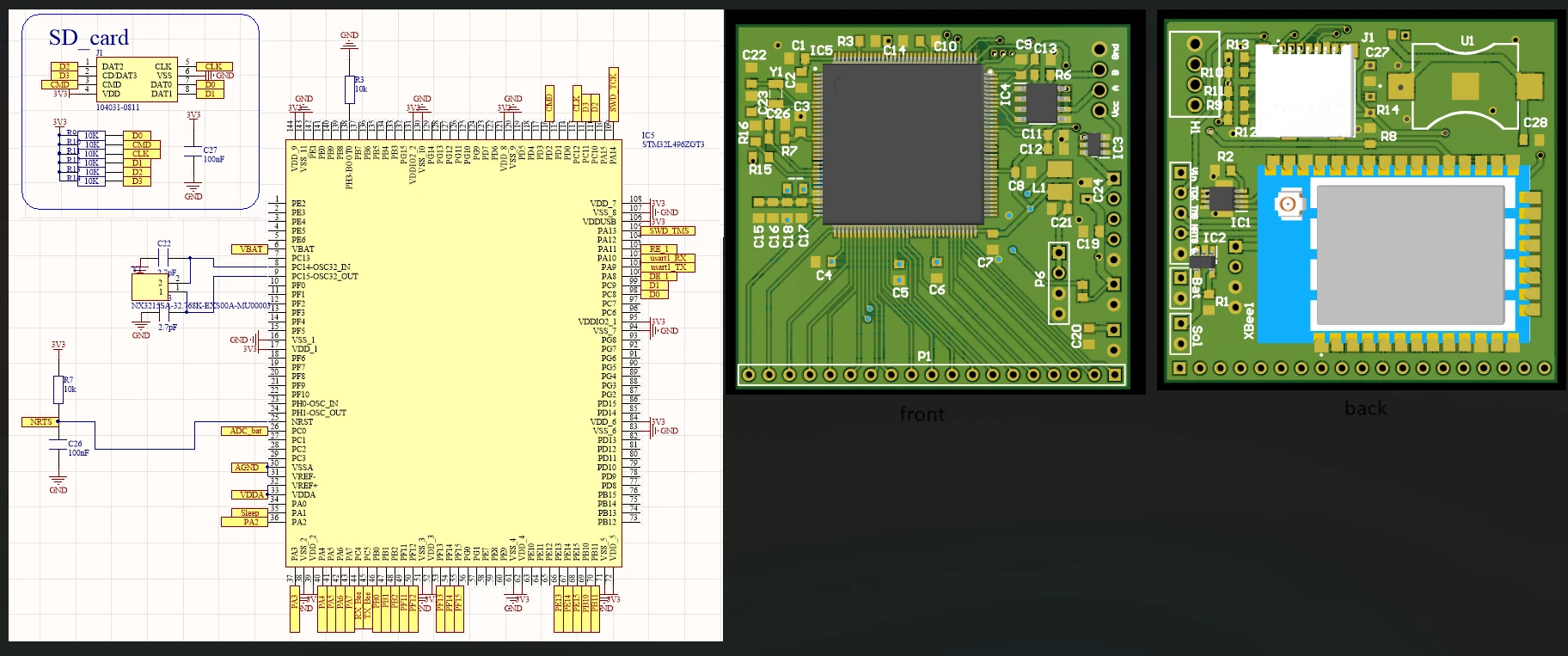Select the R3 10k resistor symbol
The height and width of the screenshot is (656, 1568).
coord(350,88)
